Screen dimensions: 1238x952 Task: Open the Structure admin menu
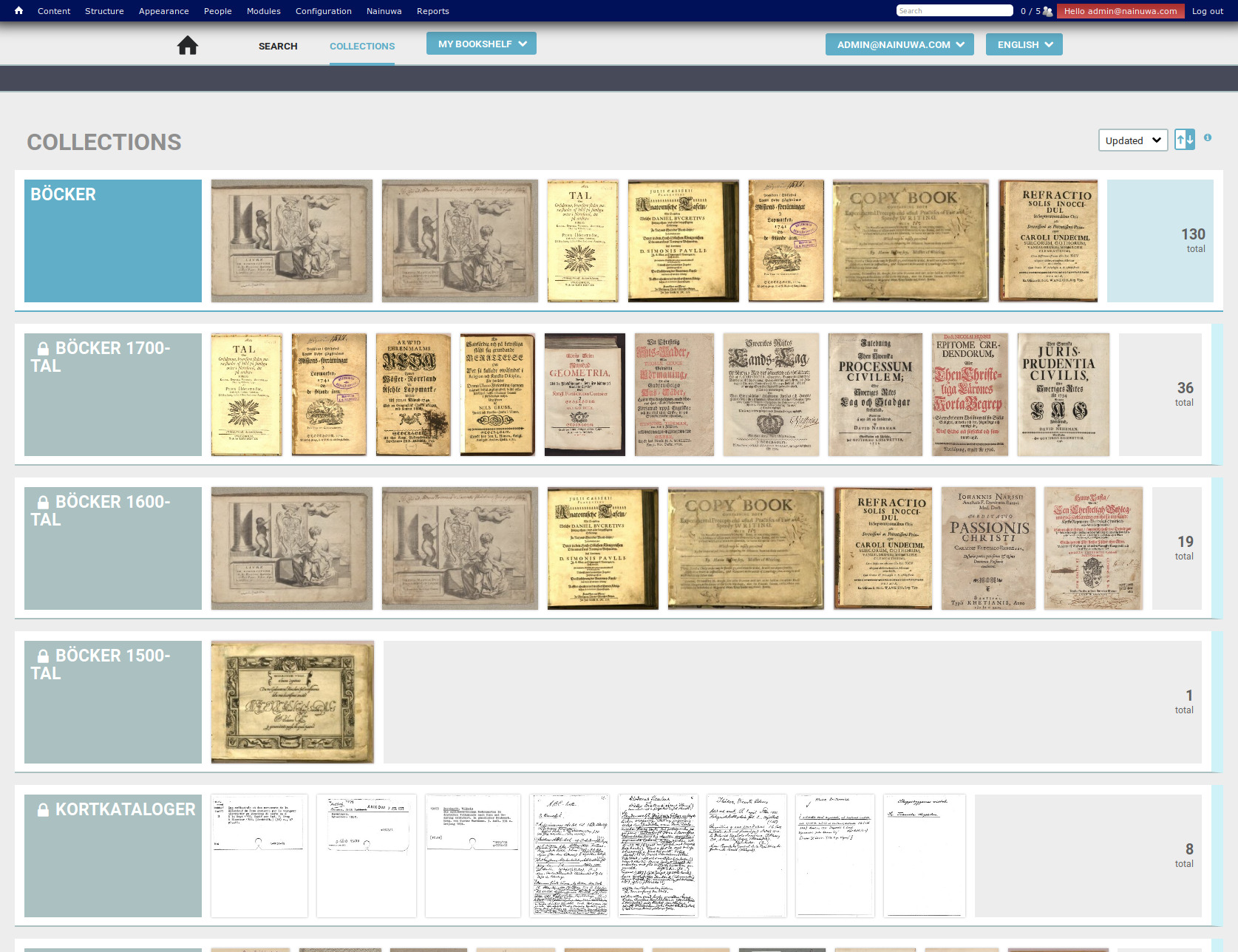pyautogui.click(x=104, y=11)
